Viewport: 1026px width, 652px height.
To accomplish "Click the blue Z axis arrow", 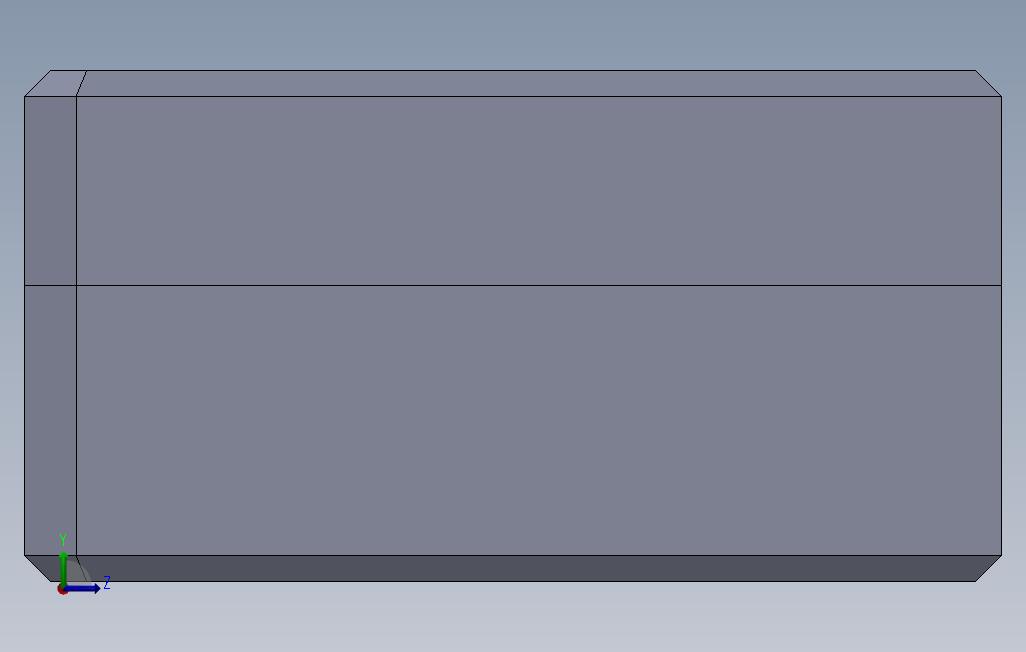I will (83, 589).
